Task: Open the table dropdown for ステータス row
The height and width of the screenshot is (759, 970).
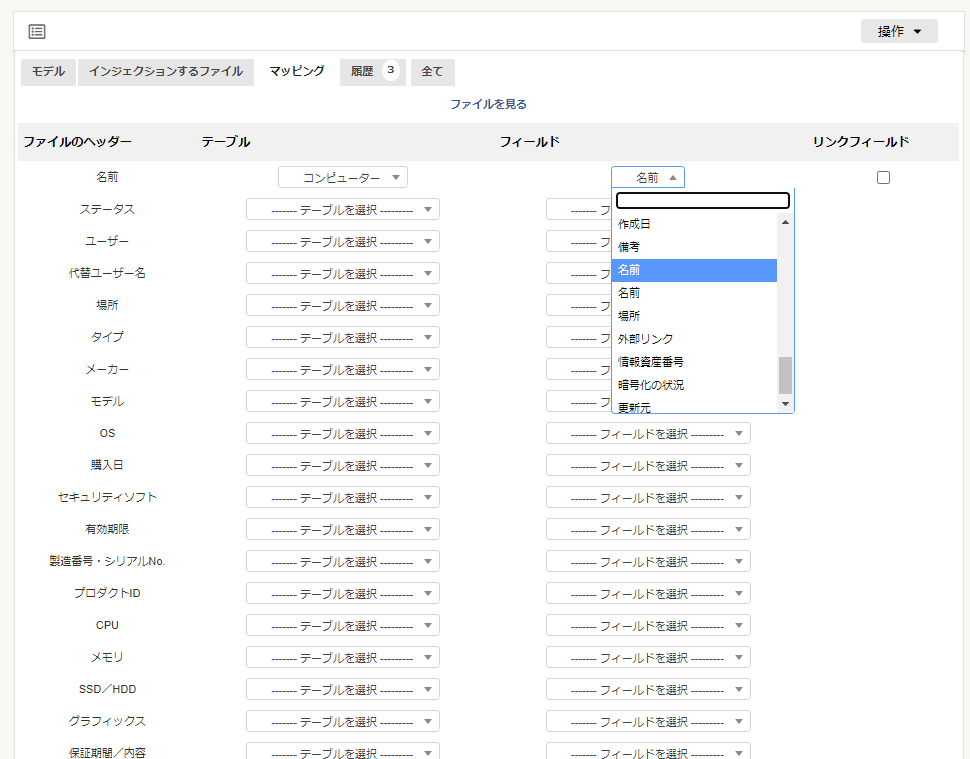Action: (x=342, y=210)
